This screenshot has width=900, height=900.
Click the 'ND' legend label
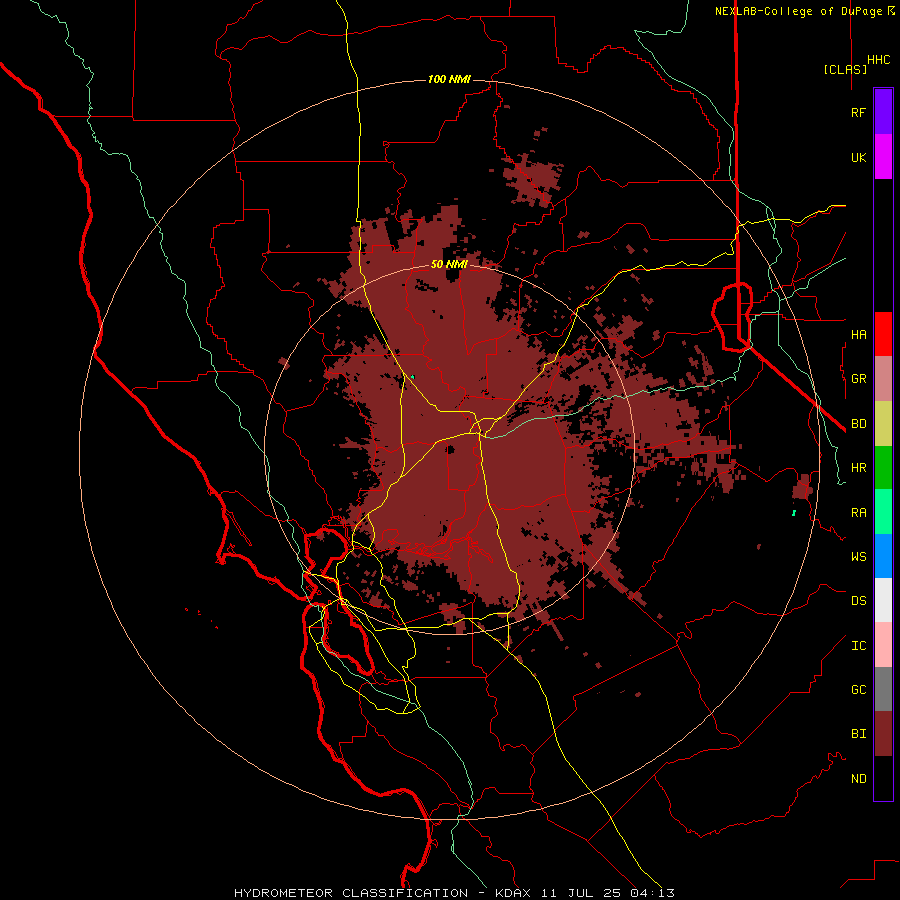[858, 778]
